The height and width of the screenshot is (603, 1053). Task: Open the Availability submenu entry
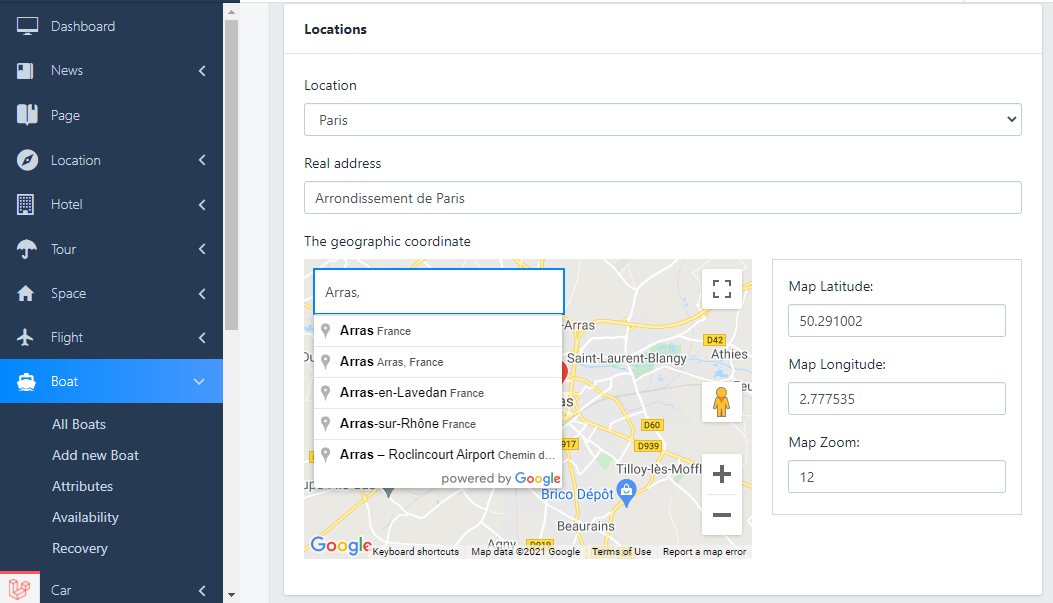point(85,517)
